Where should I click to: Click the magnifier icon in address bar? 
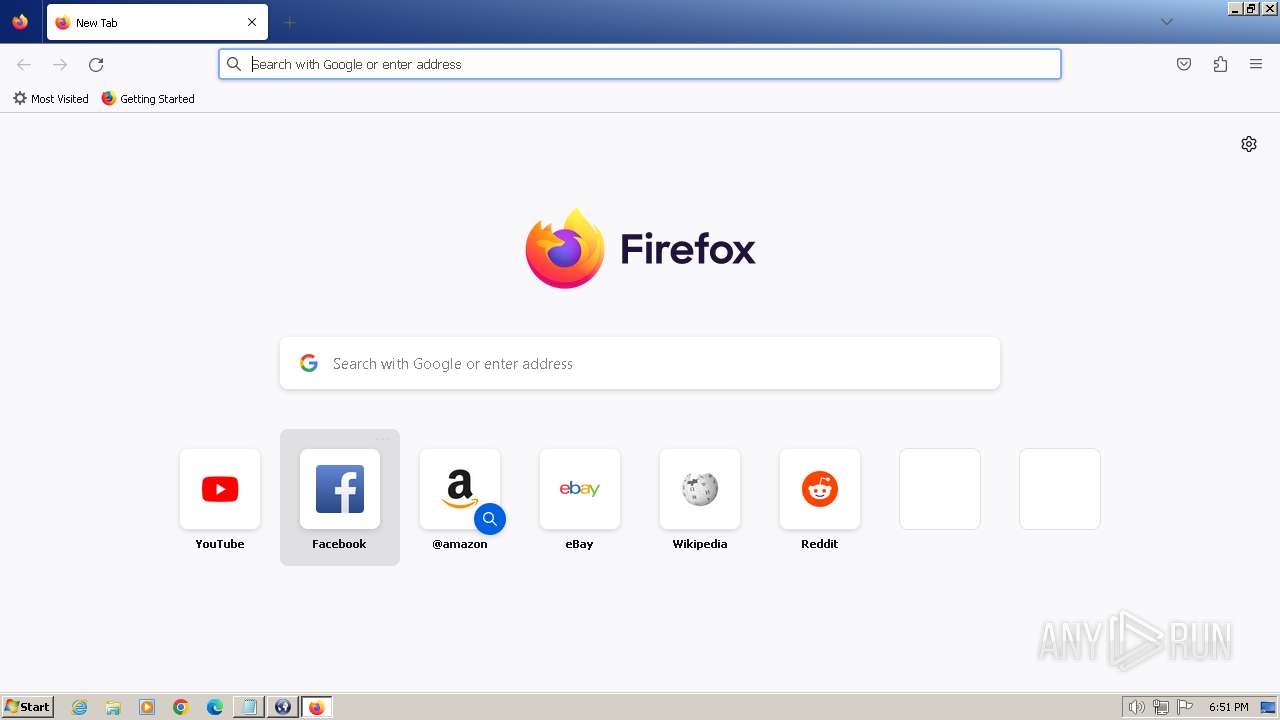click(234, 64)
